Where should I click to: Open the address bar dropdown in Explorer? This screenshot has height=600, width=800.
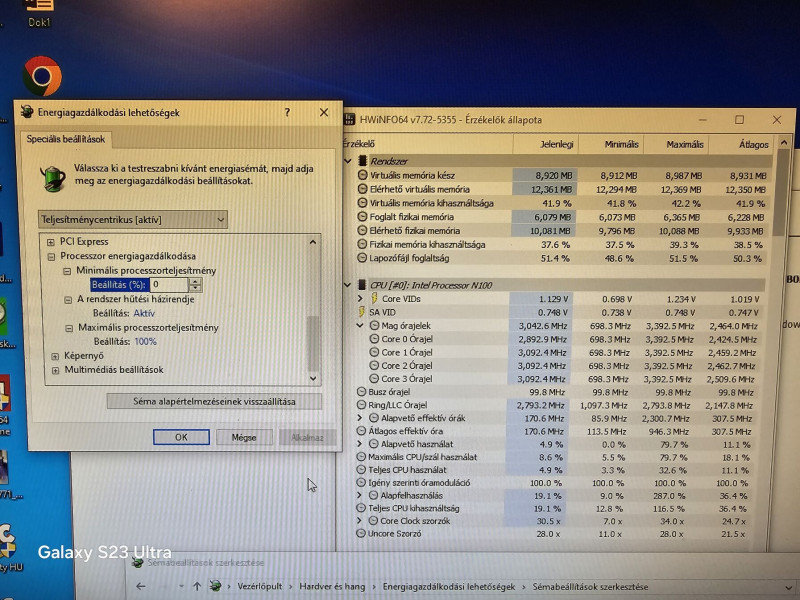pos(788,588)
